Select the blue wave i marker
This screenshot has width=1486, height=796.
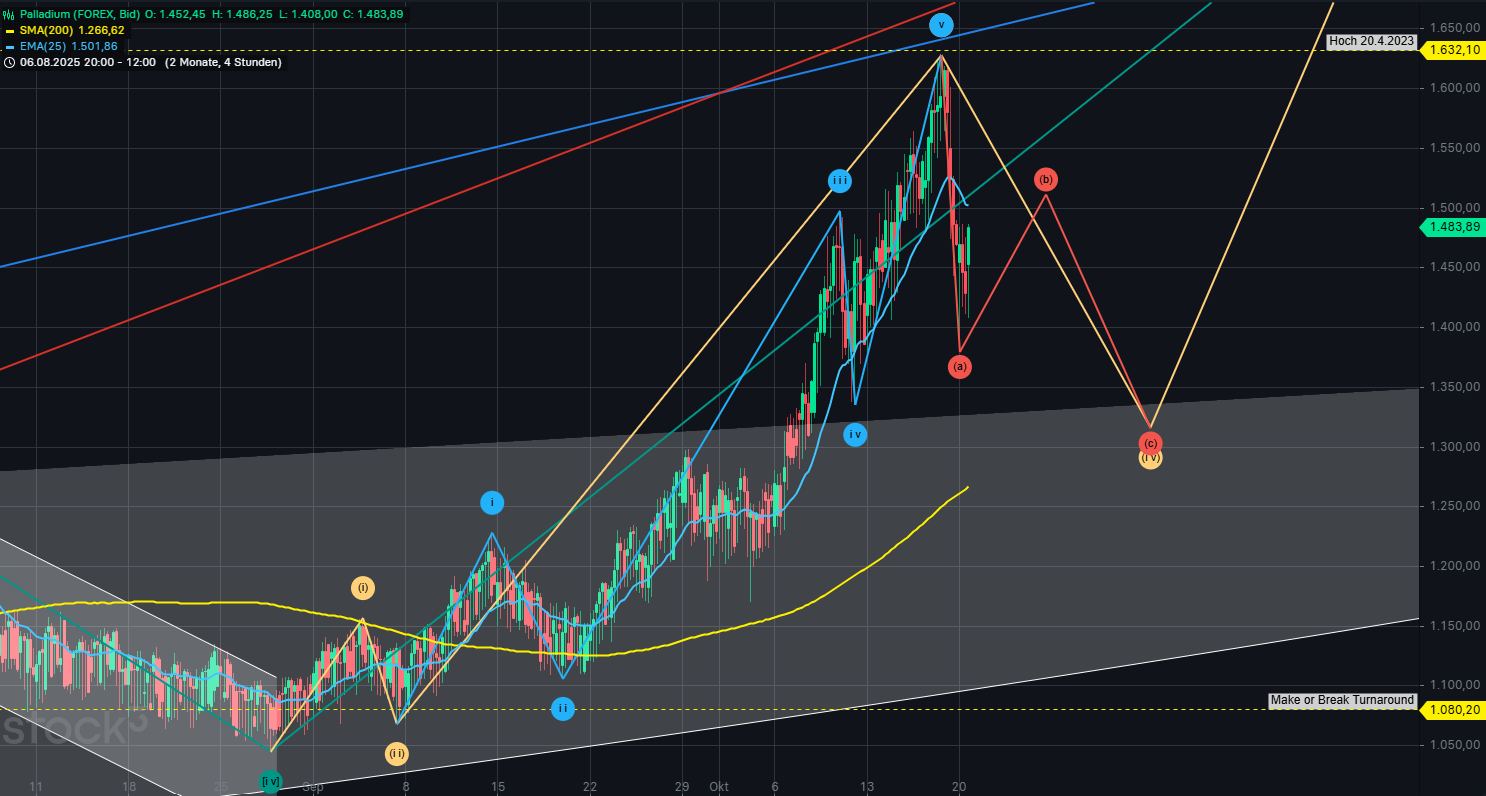(491, 503)
